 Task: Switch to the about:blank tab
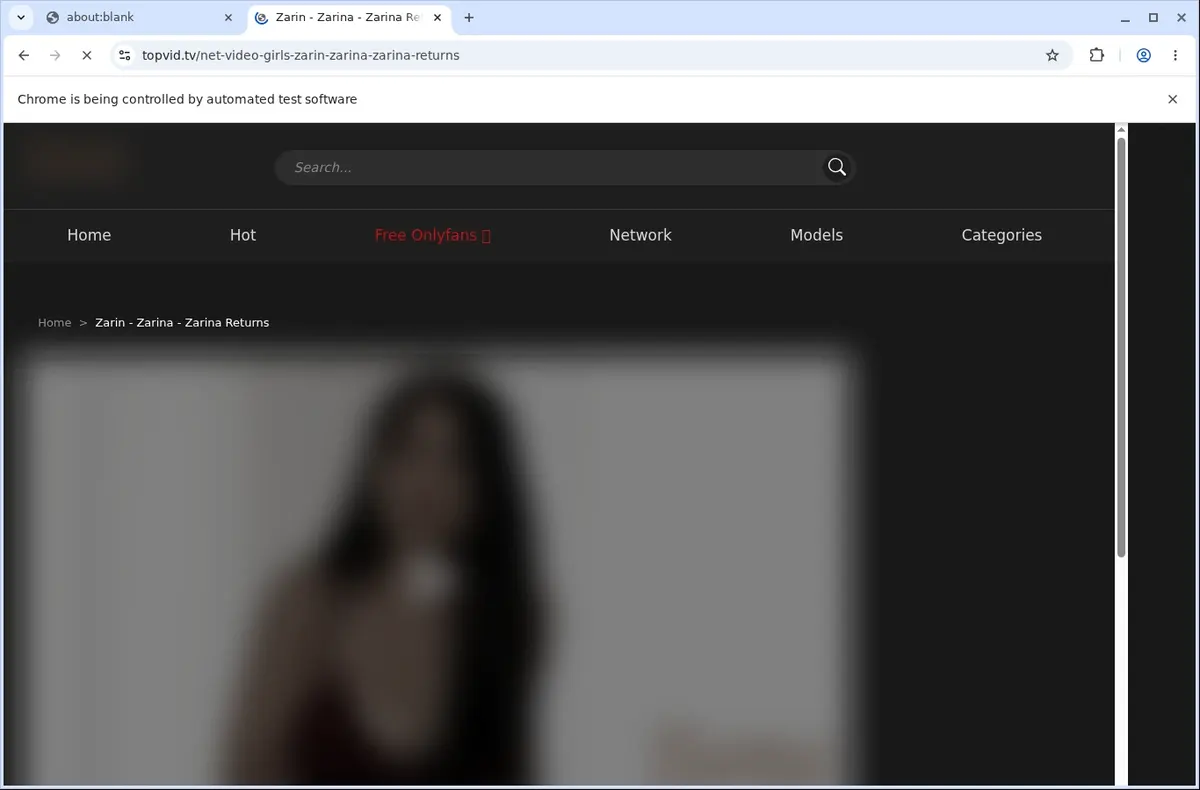tap(140, 17)
